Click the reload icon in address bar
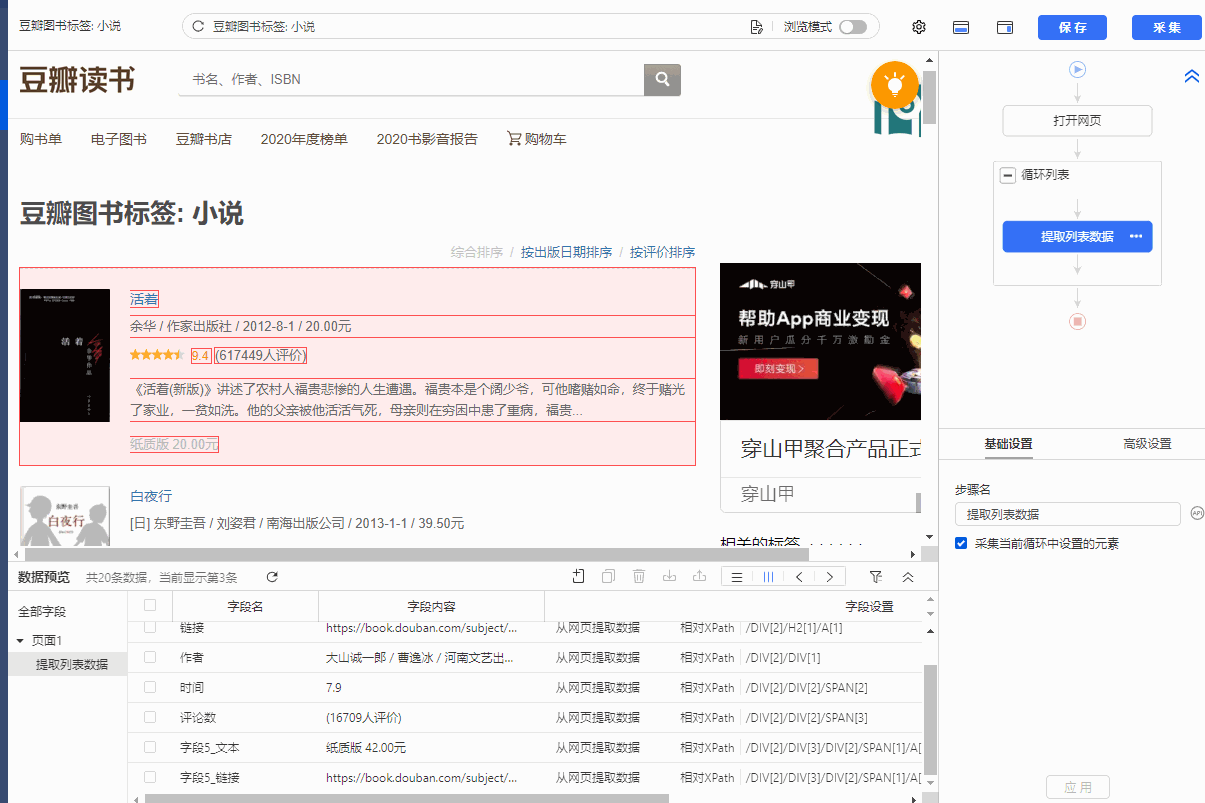 click(198, 27)
